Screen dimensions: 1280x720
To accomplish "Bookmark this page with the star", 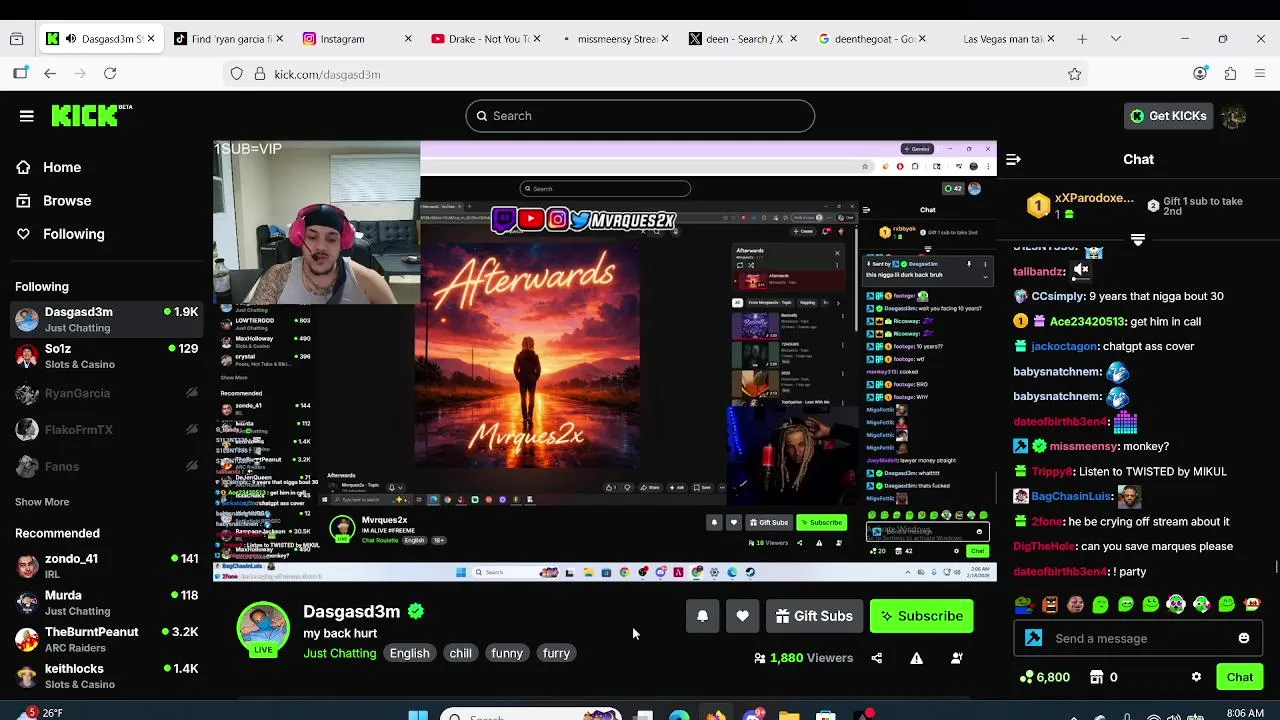I will [1075, 74].
